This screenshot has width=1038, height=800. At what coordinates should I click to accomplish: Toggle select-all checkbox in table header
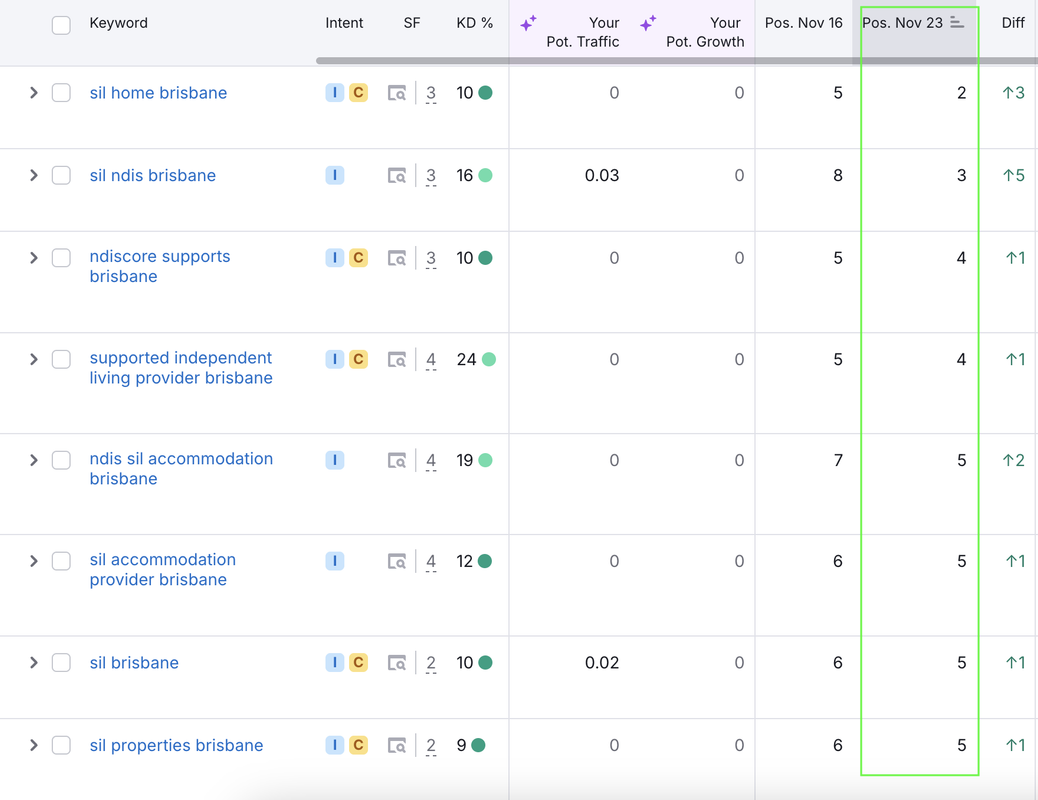click(62, 25)
